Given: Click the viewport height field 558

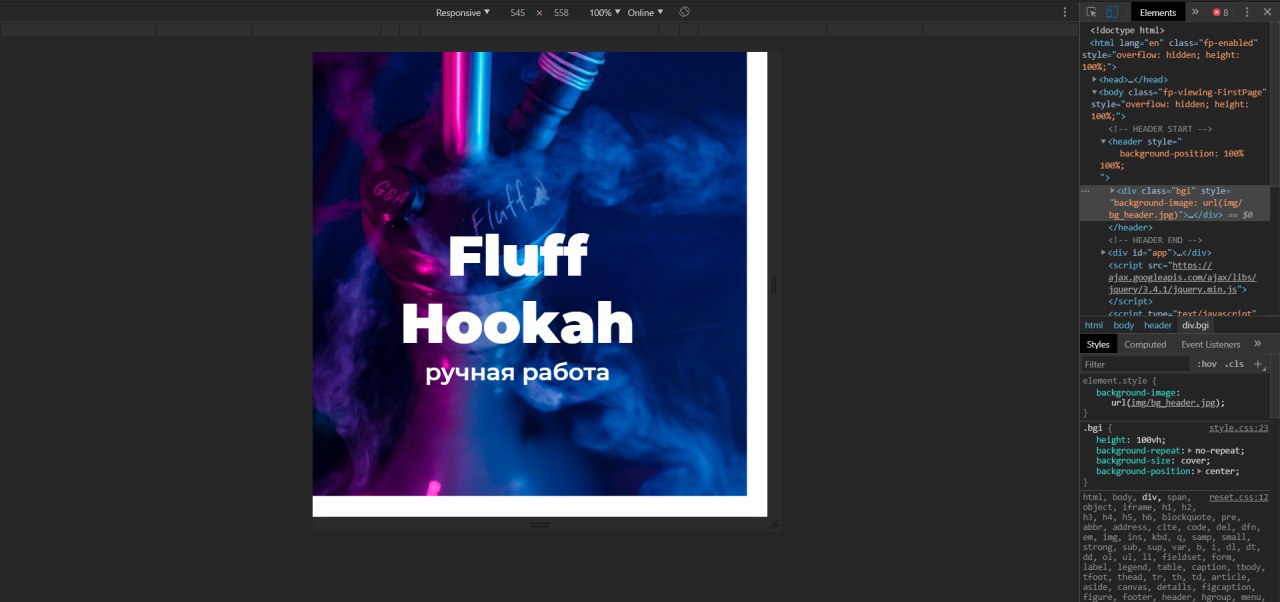Looking at the screenshot, I should click(x=561, y=12).
